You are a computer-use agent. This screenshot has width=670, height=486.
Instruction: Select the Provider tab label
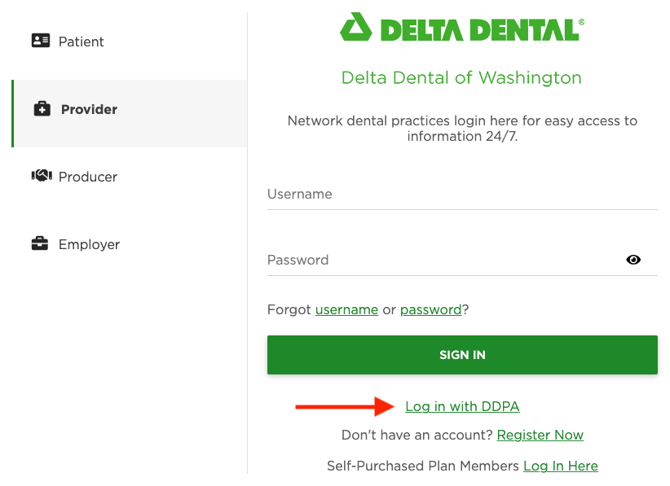(x=89, y=109)
